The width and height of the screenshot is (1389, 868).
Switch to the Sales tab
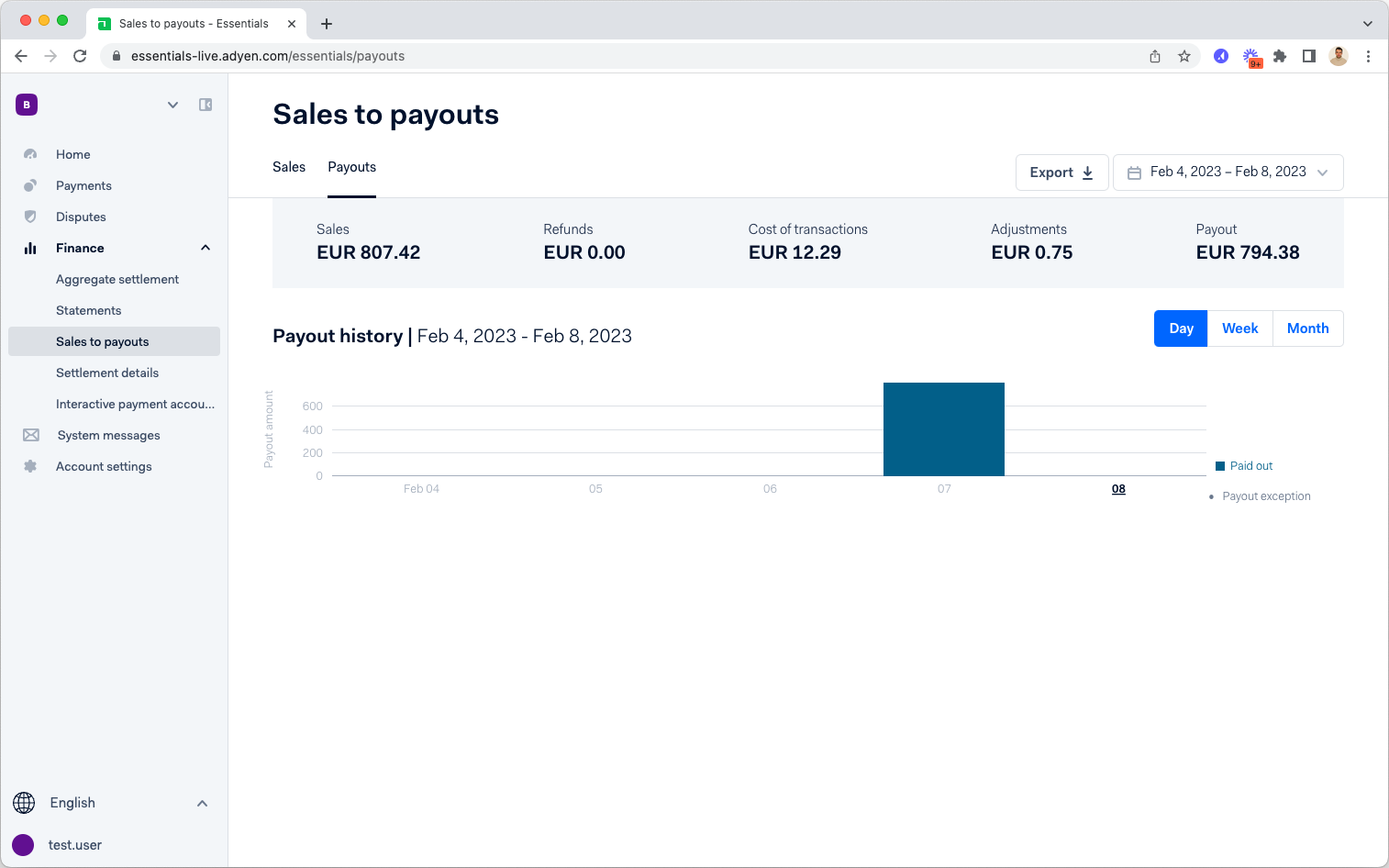289,167
